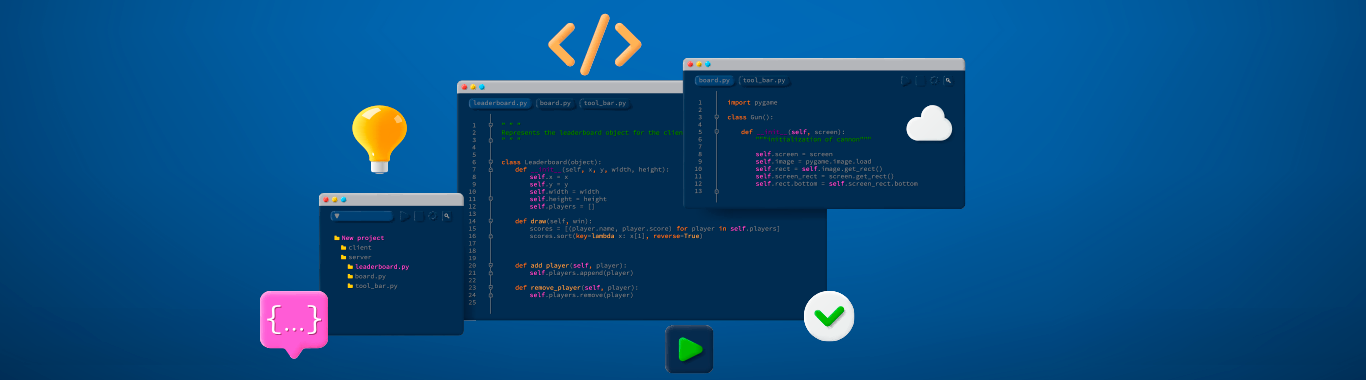Select the tool_bar.py tab in the Gun class window
Viewport: 1366px width, 380px height.
pos(764,80)
